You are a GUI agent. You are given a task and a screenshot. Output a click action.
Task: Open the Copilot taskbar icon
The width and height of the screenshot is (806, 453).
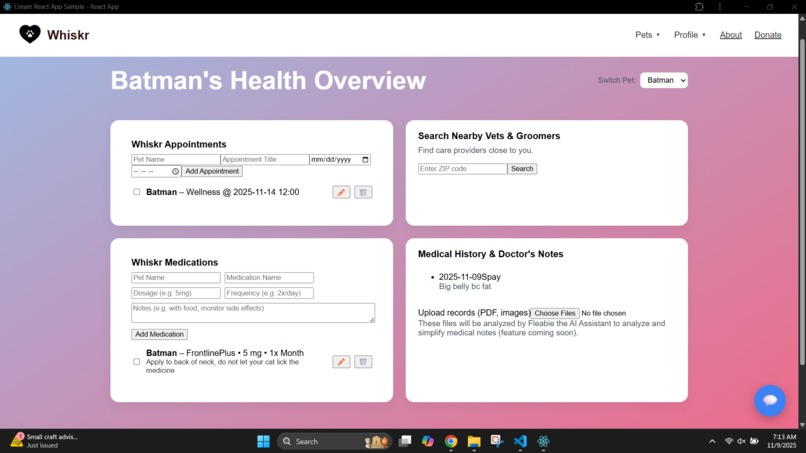click(x=428, y=441)
